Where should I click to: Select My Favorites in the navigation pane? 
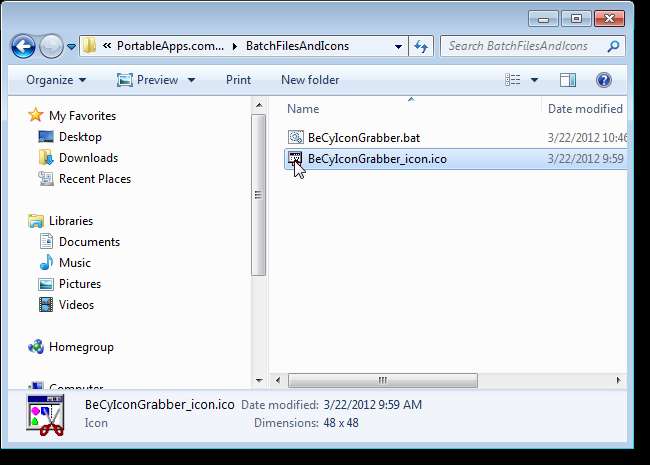(x=82, y=116)
